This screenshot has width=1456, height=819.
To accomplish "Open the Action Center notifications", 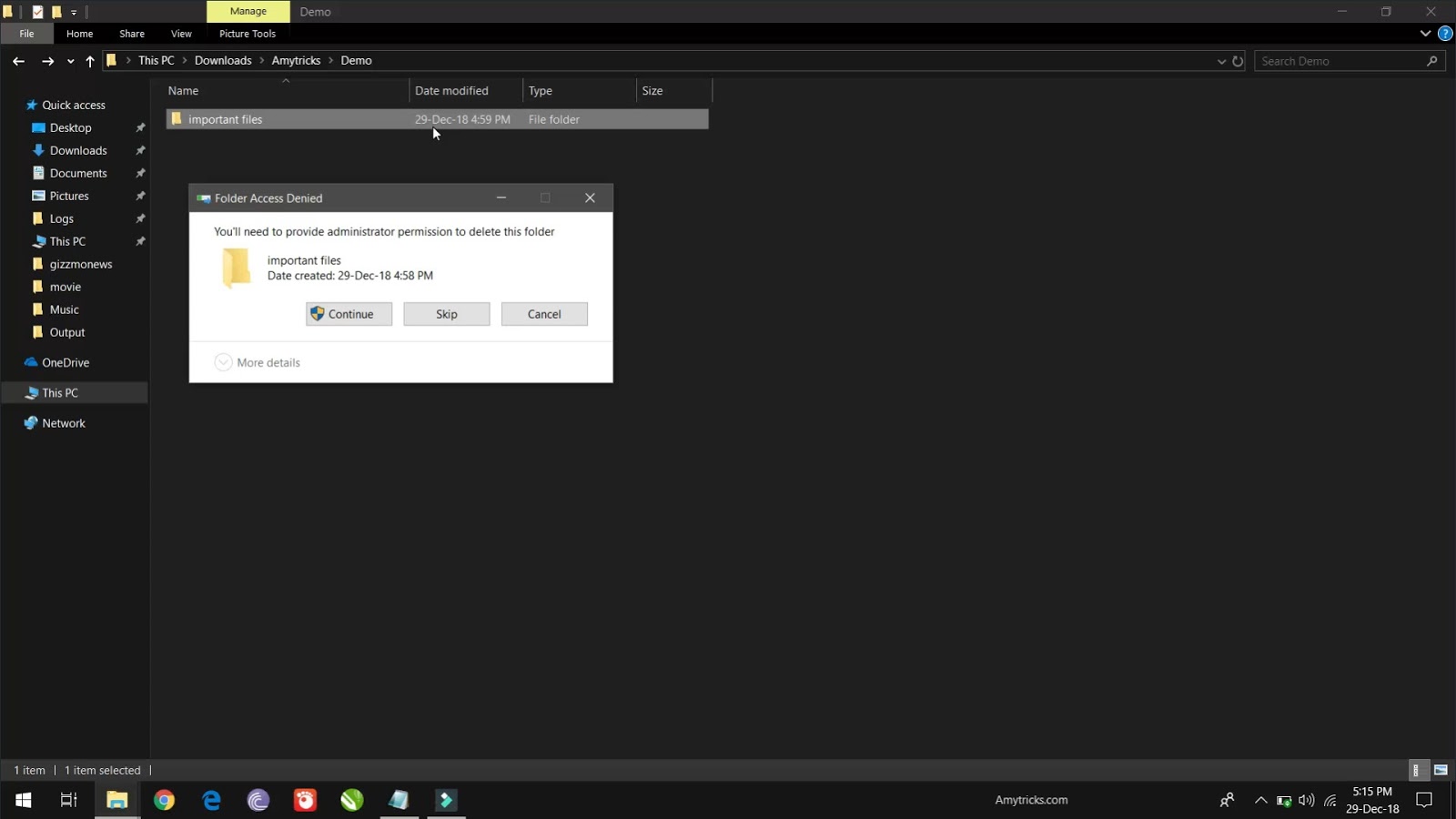I will 1424,800.
